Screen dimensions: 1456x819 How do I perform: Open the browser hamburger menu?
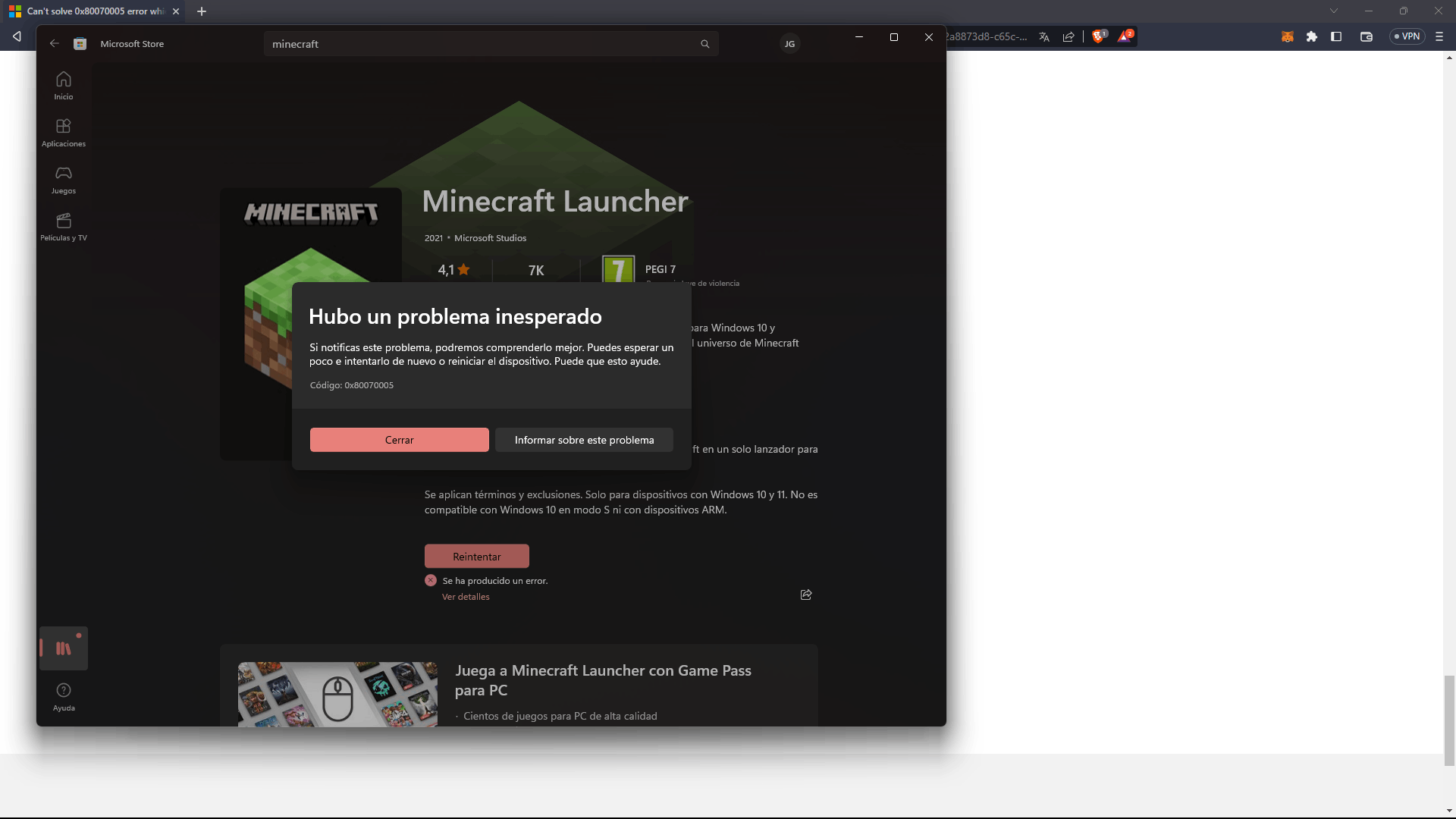1439,36
